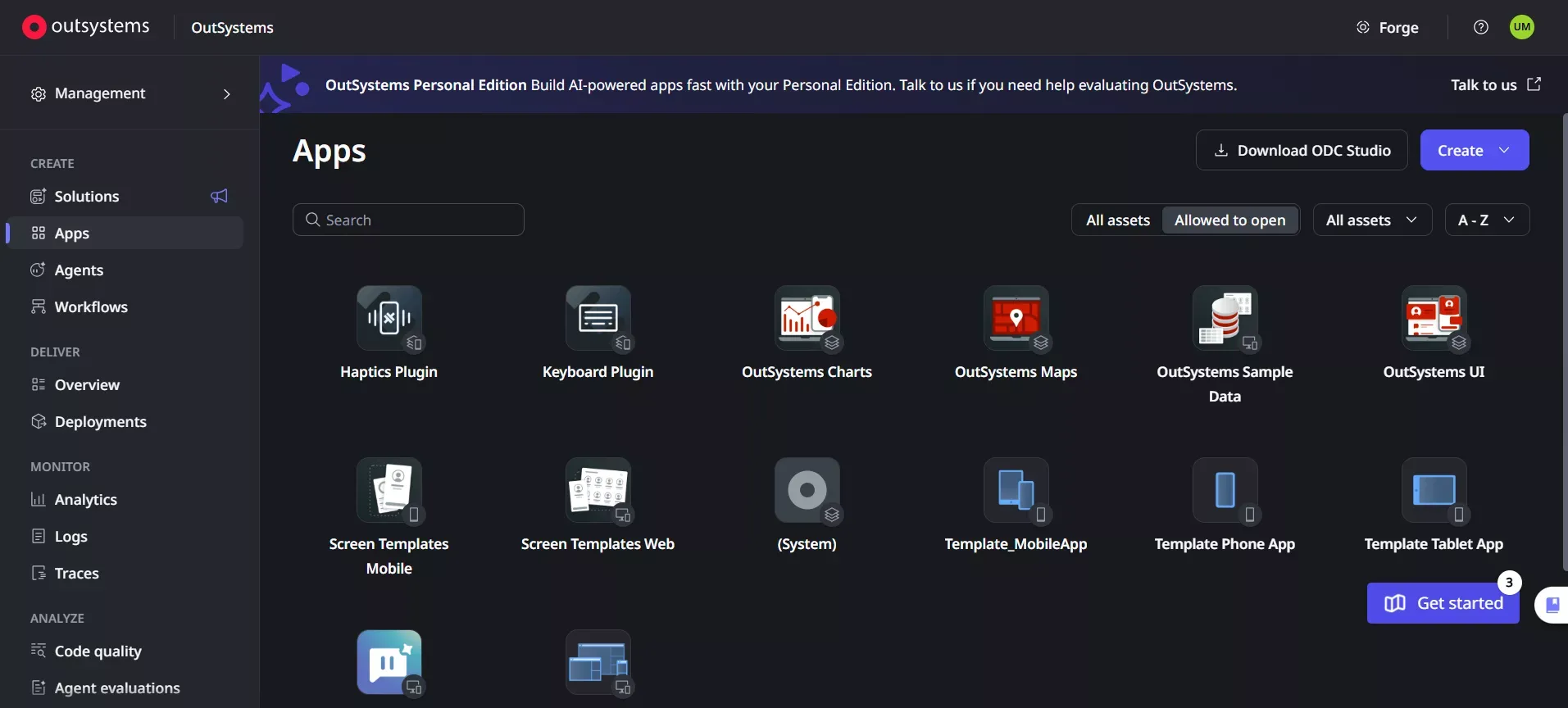Open Code quality under Analyze
The image size is (1568, 708).
coord(125,651)
